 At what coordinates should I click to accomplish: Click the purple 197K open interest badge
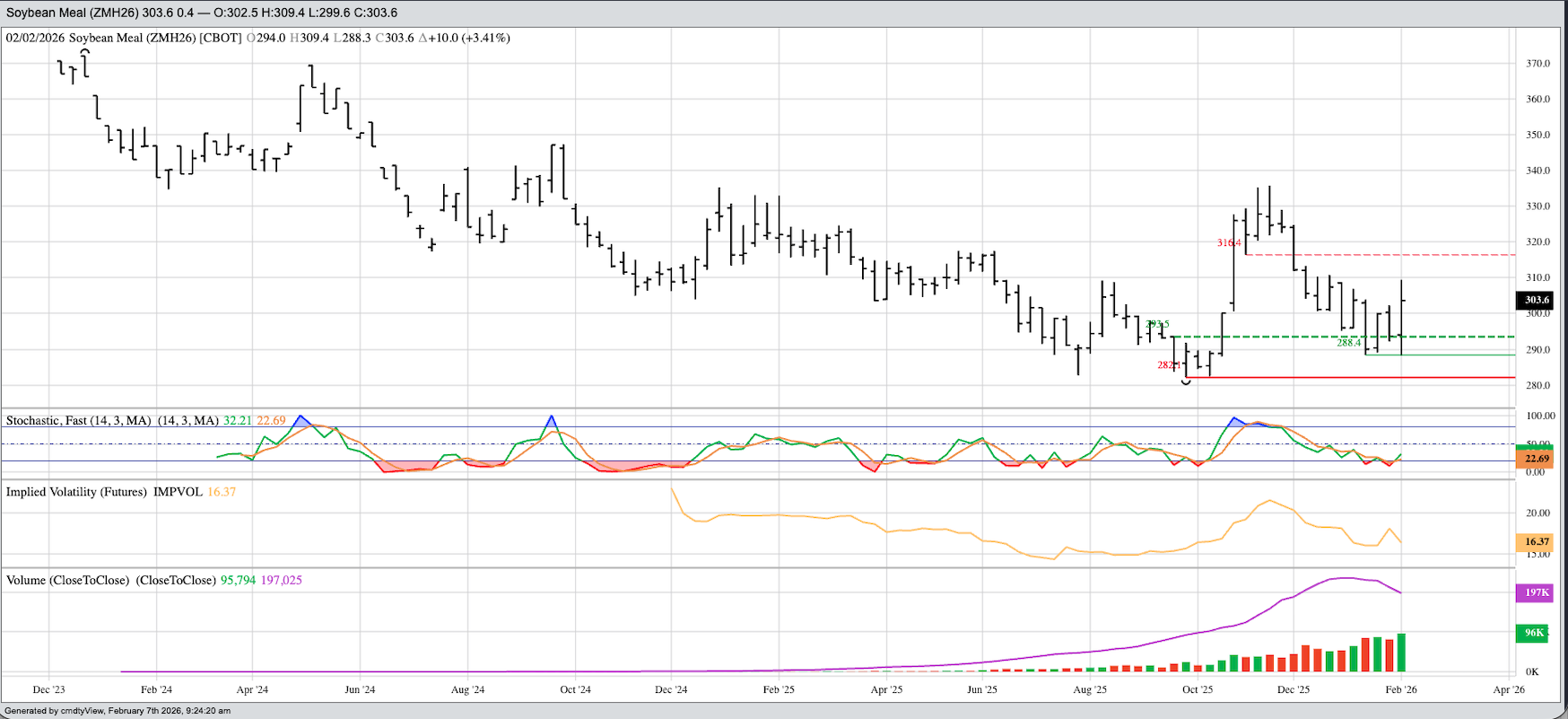click(x=1536, y=592)
